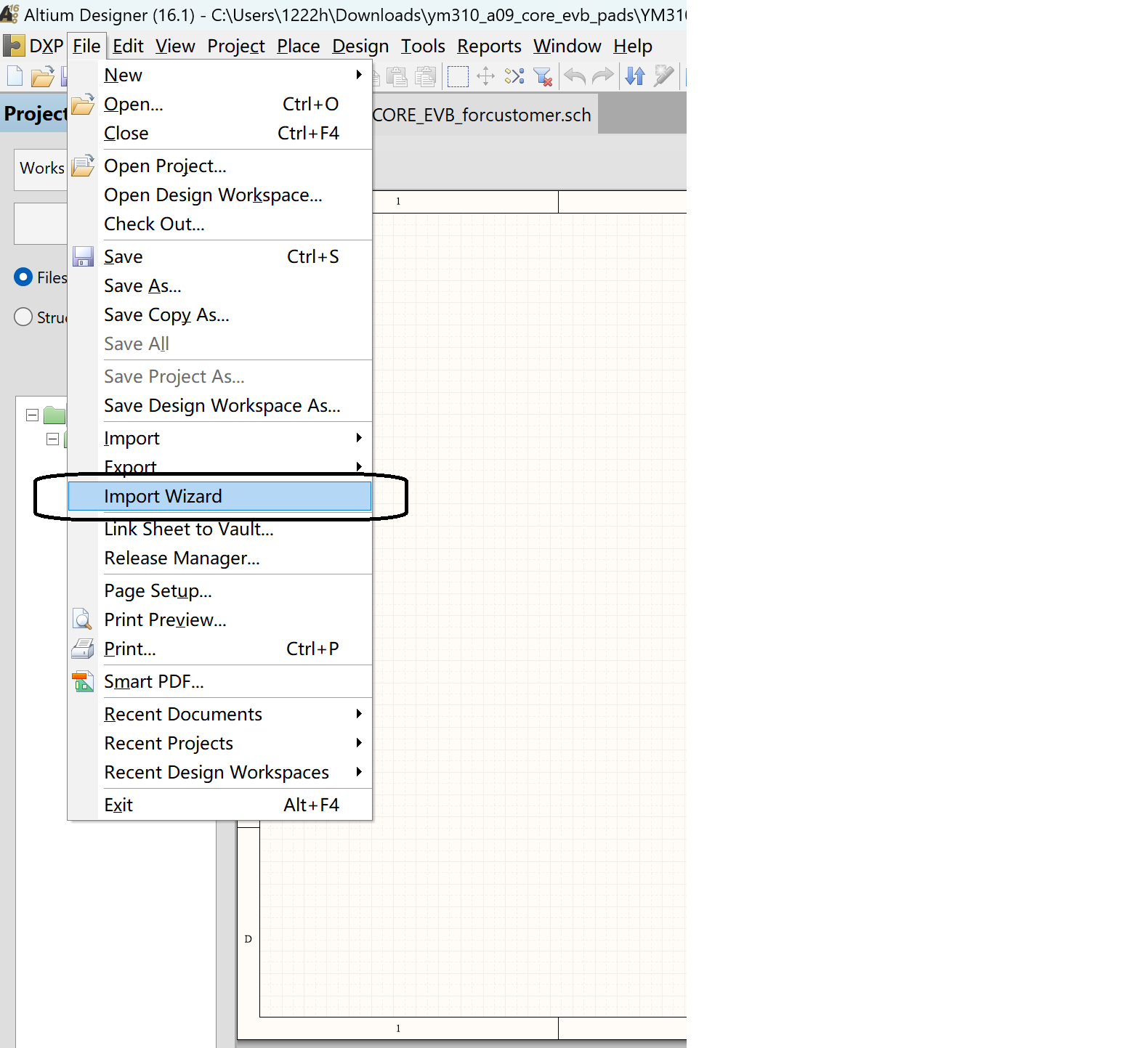Screen dimensions: 1148x1048
Task: Select the Structure radio button
Action: point(23,317)
